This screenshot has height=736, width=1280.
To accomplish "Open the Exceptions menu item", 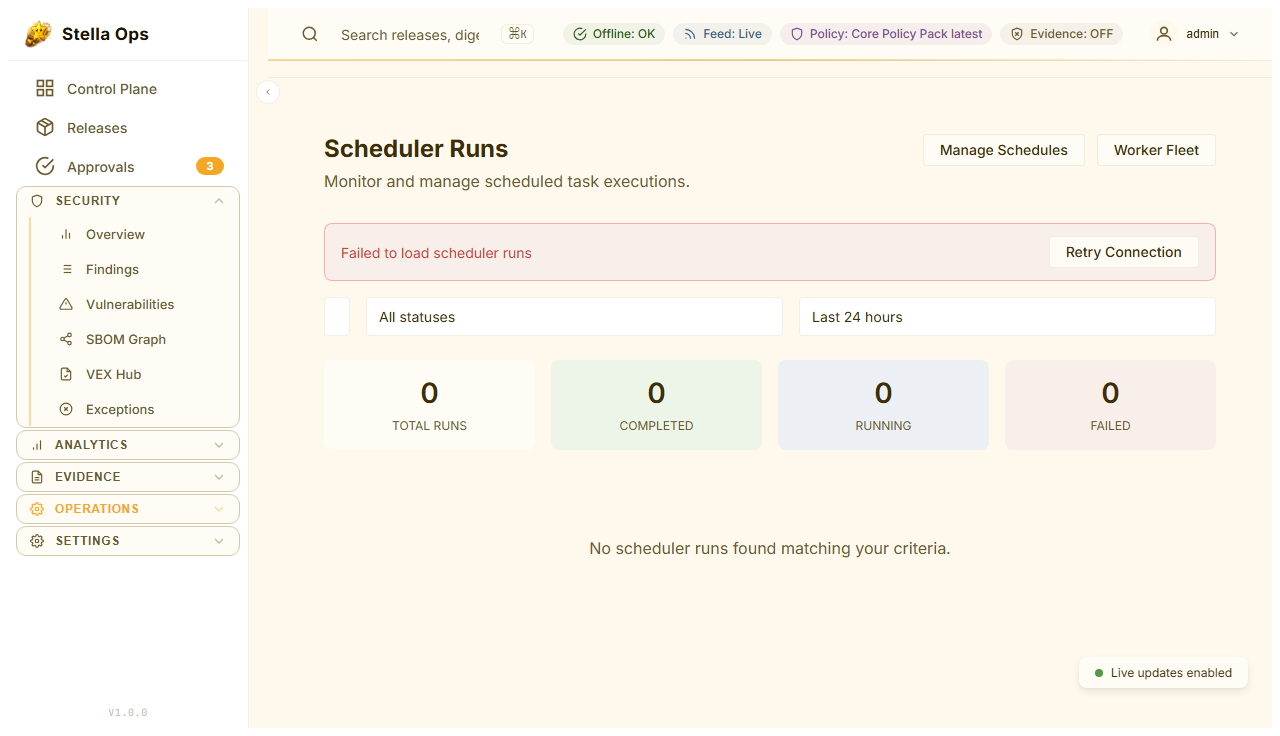I will click(119, 409).
